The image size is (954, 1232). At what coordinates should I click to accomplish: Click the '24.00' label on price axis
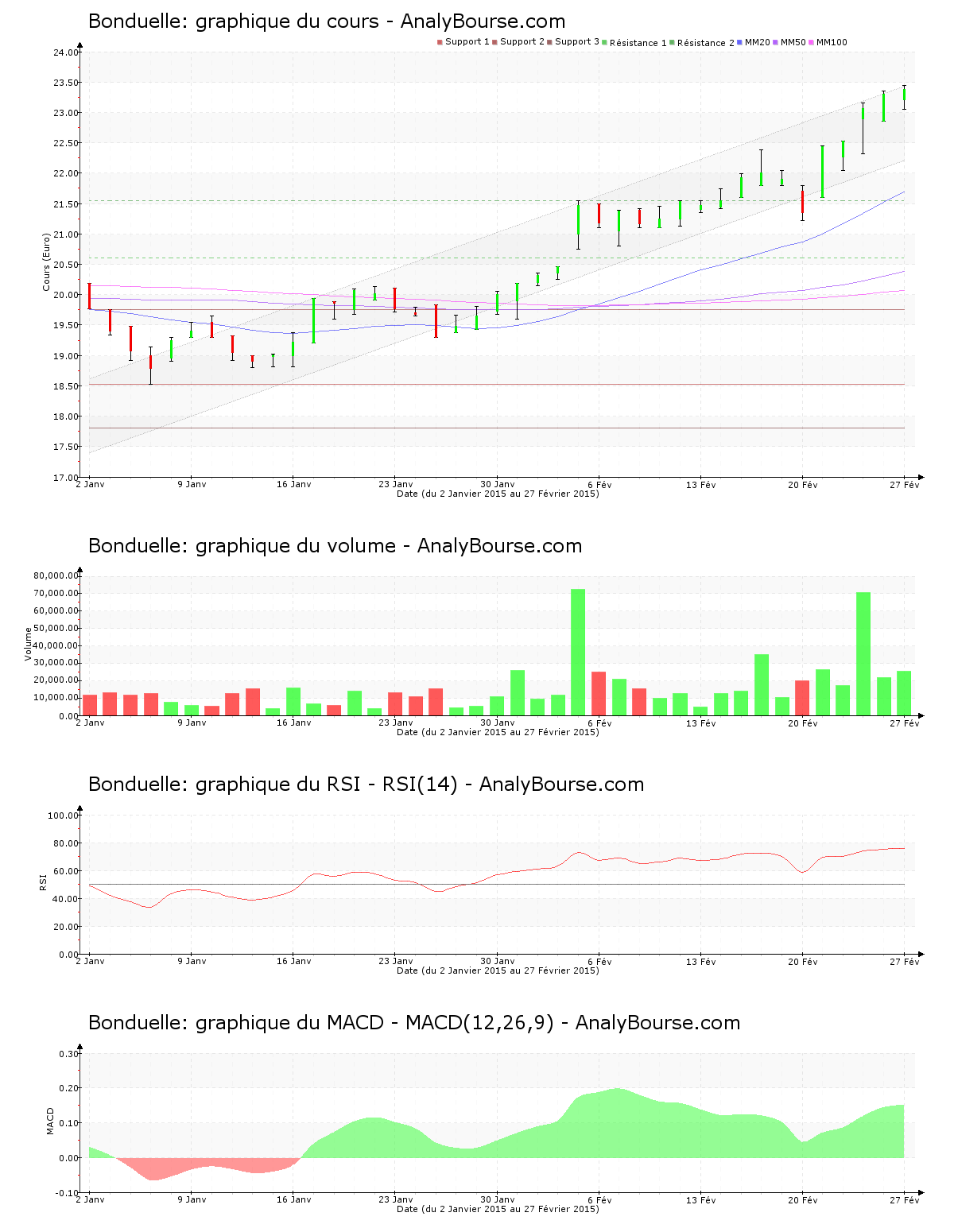(x=66, y=52)
